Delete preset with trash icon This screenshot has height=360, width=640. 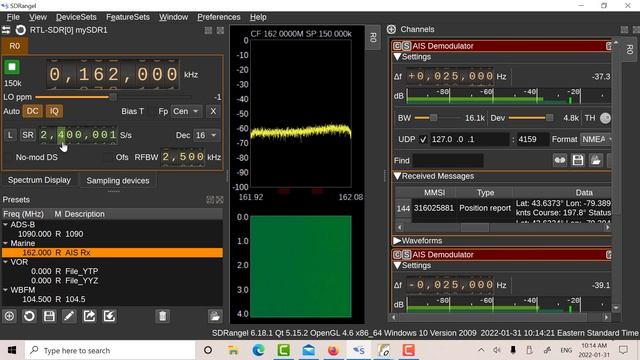[x=162, y=316]
